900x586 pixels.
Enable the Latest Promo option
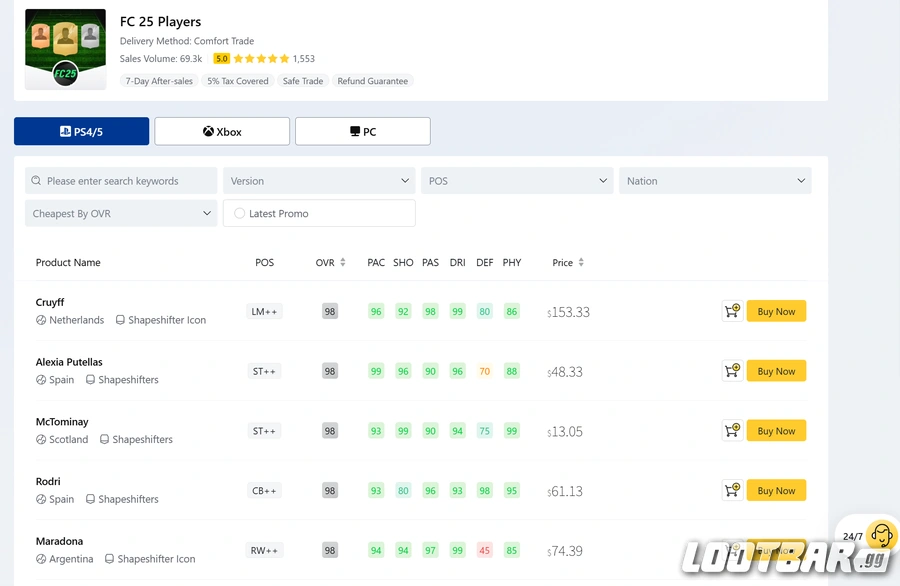[x=240, y=214]
